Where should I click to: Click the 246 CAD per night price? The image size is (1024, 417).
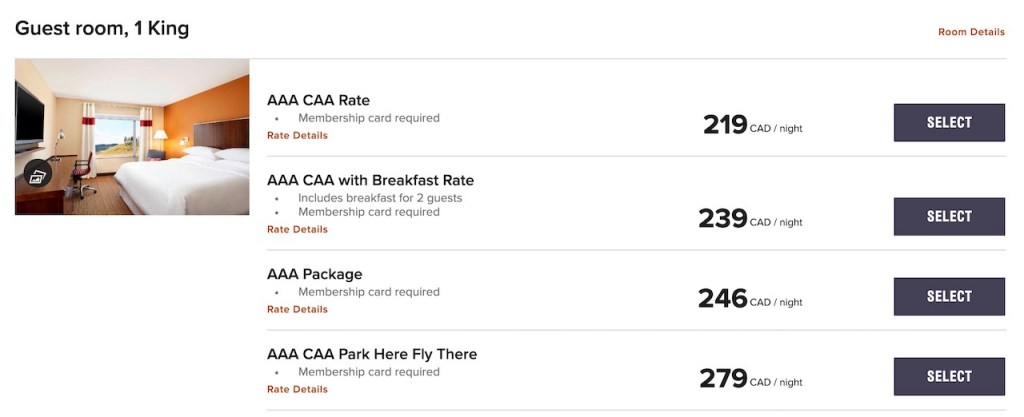tap(749, 299)
